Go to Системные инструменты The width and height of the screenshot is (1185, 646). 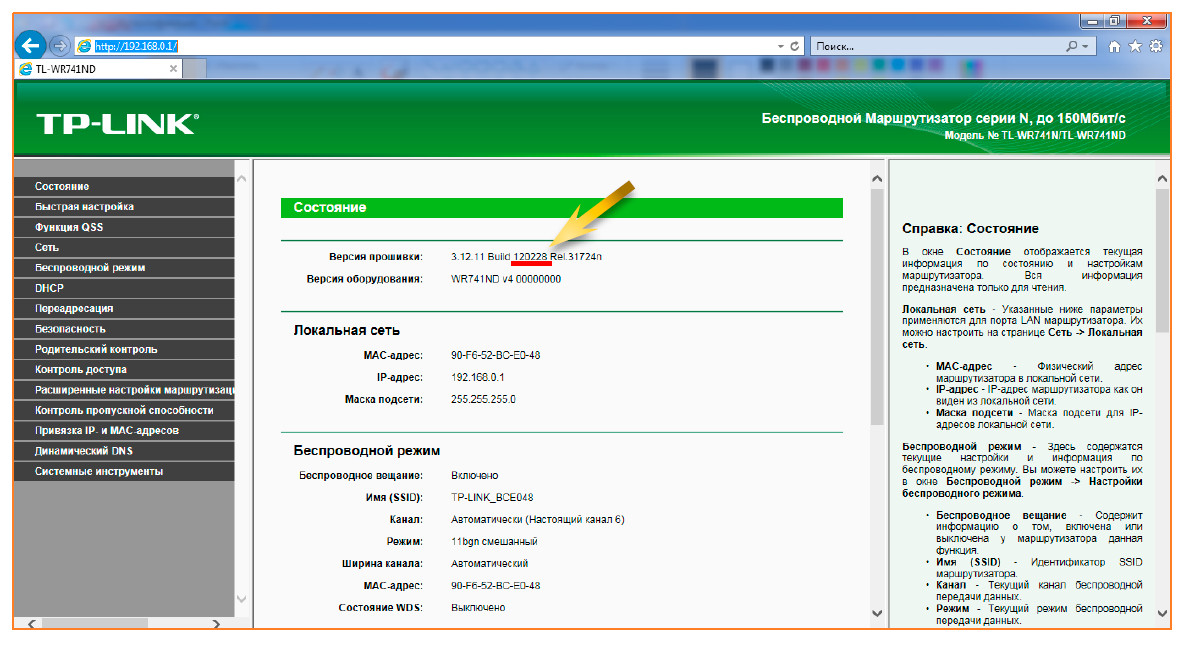(99, 471)
